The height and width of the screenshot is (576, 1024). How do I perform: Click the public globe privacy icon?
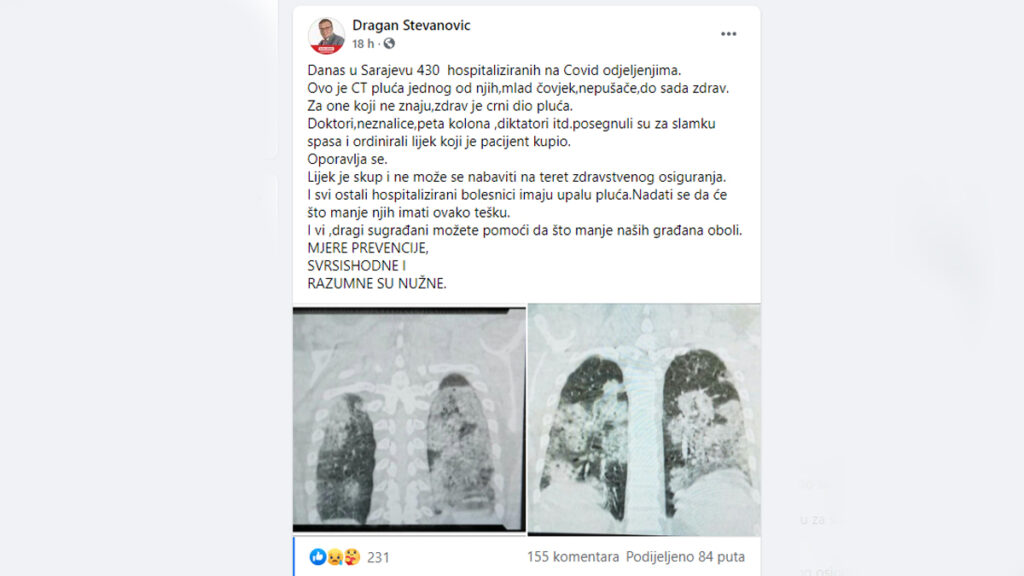[389, 44]
